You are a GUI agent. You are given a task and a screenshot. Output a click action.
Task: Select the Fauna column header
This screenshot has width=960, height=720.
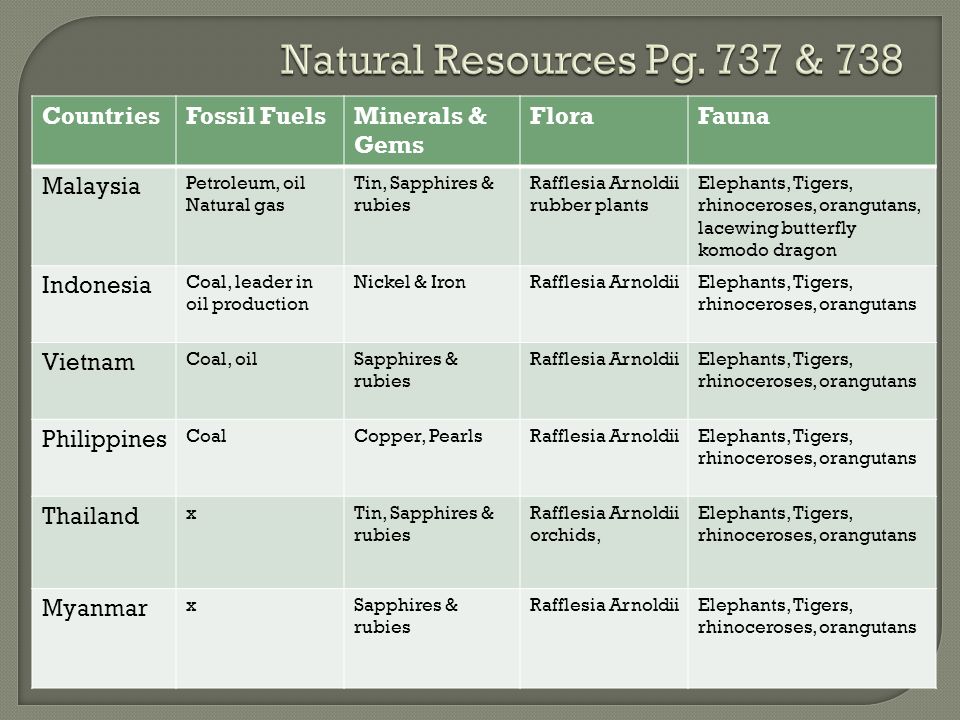pos(812,130)
